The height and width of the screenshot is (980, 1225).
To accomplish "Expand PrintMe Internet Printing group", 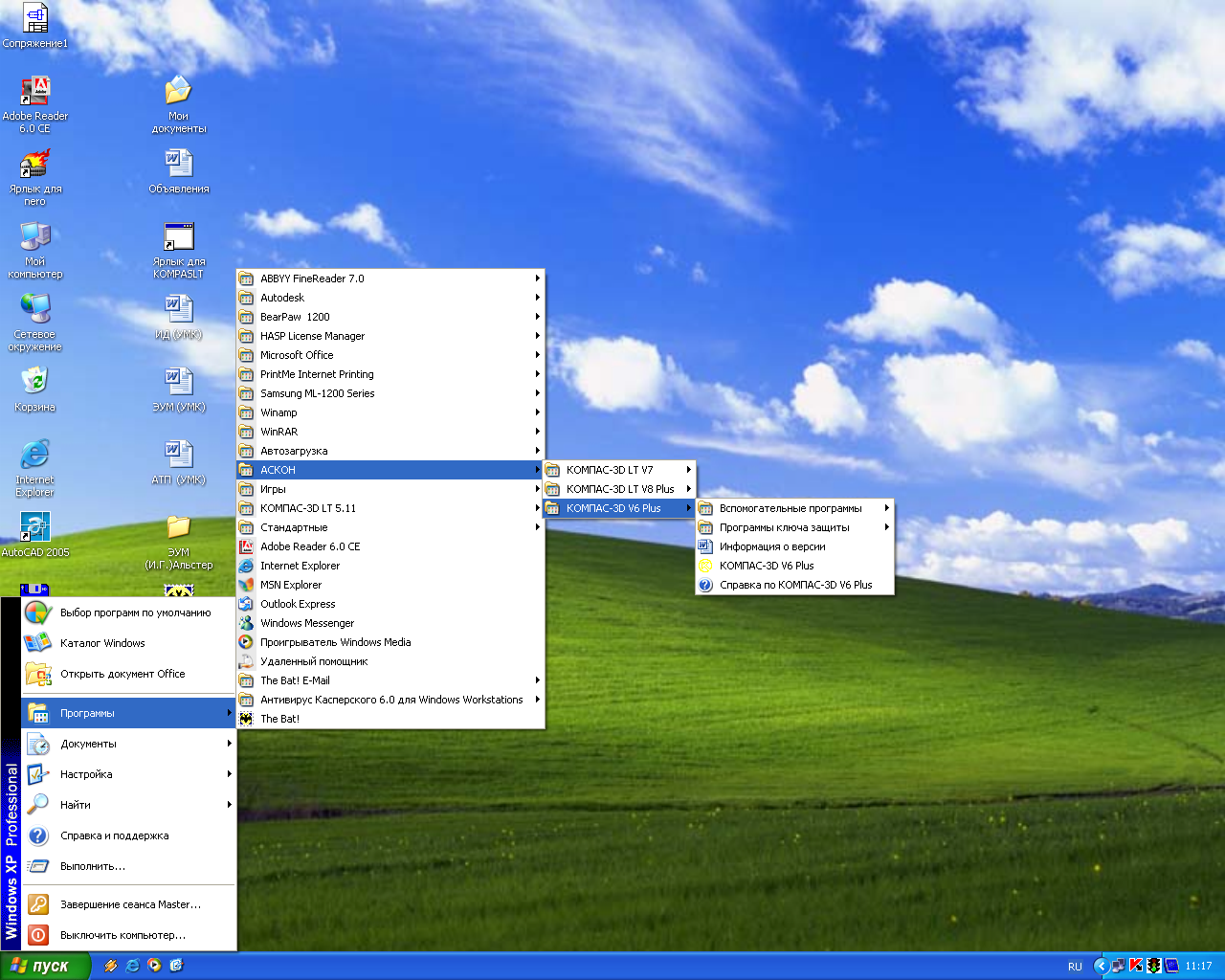I will (390, 374).
